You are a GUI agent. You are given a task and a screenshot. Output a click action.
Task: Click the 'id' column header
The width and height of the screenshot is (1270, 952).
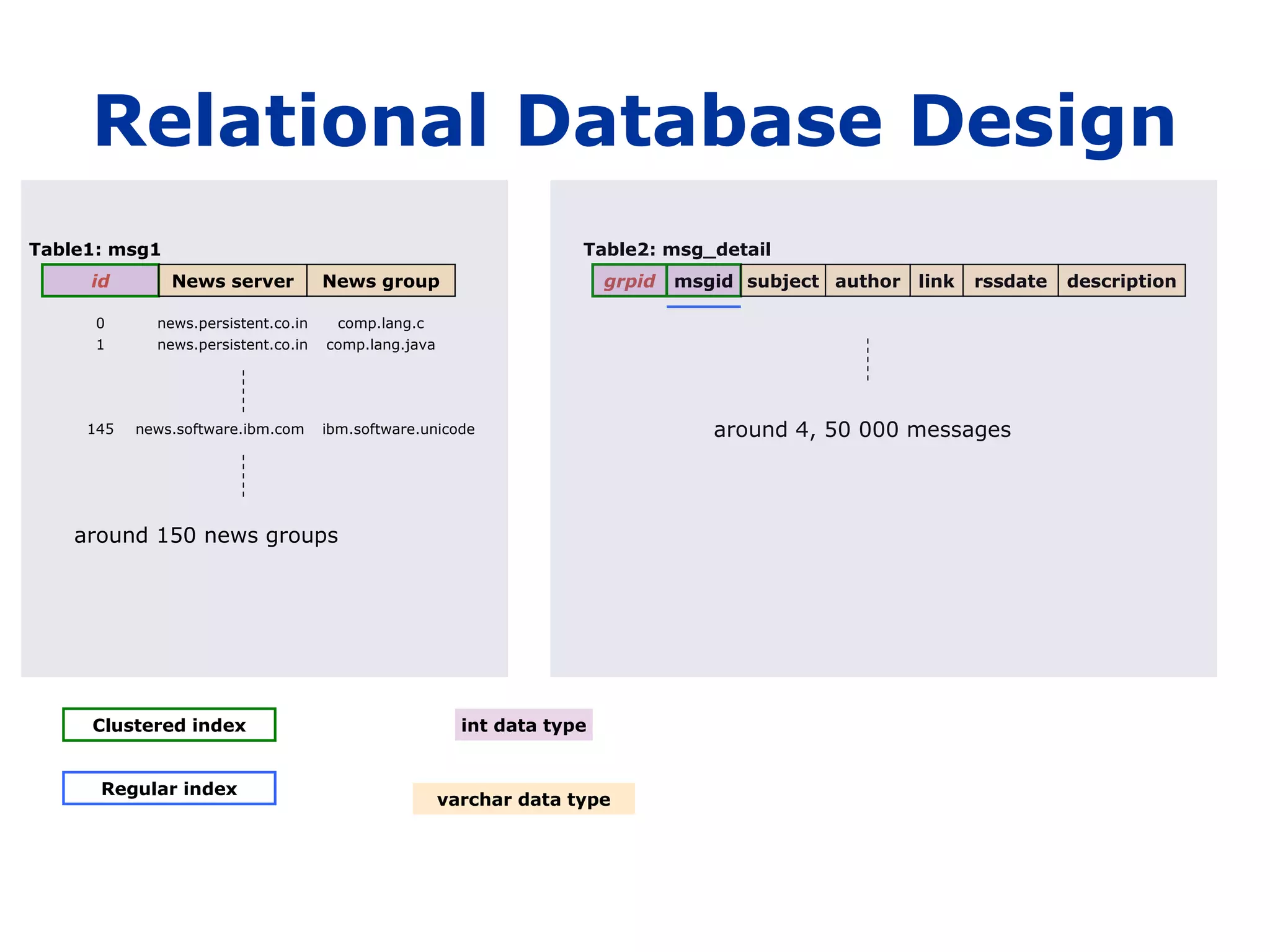100,281
